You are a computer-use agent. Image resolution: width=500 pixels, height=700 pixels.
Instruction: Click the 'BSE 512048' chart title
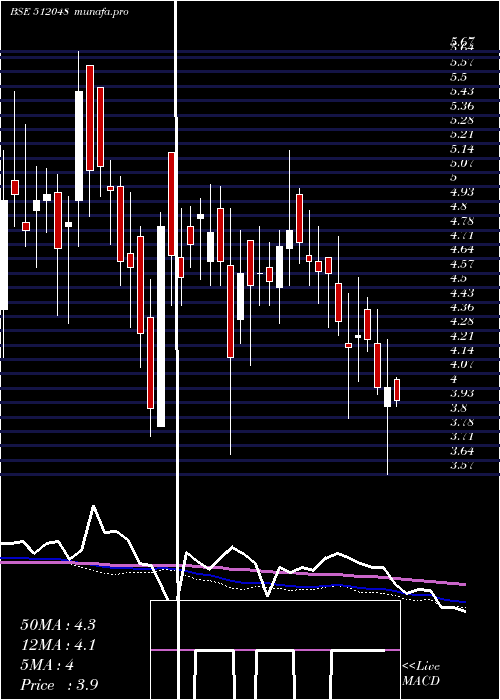pos(39,12)
